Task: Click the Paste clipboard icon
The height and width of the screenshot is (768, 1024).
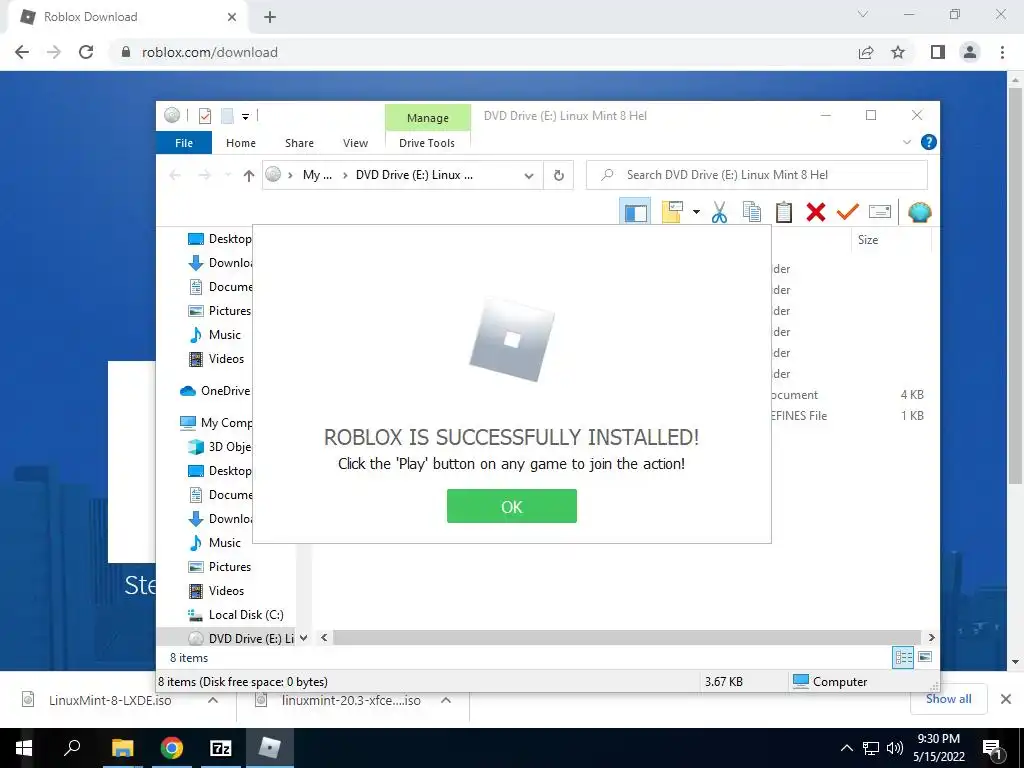Action: 784,212
